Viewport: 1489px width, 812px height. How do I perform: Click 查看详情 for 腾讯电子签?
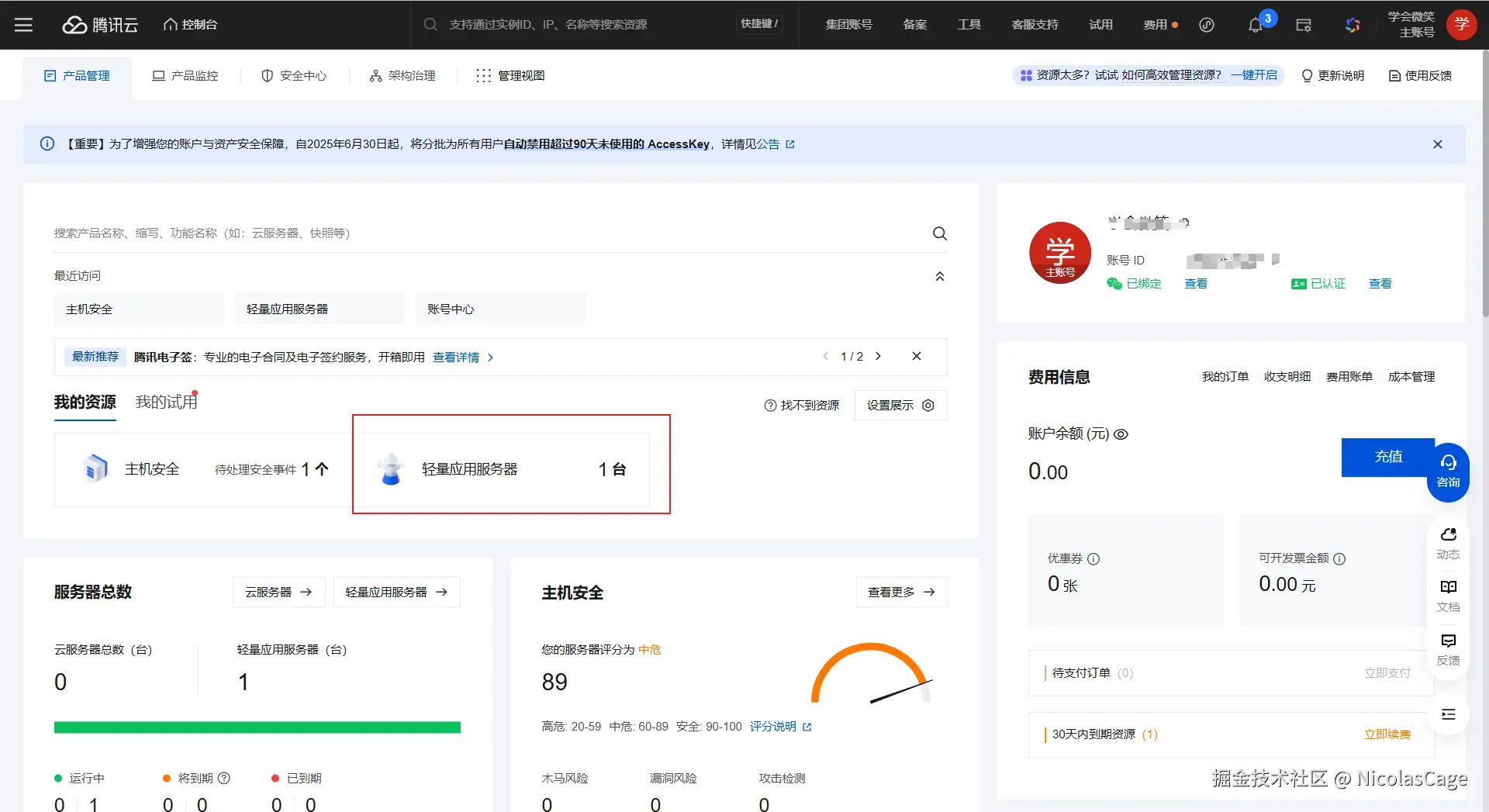pos(463,358)
